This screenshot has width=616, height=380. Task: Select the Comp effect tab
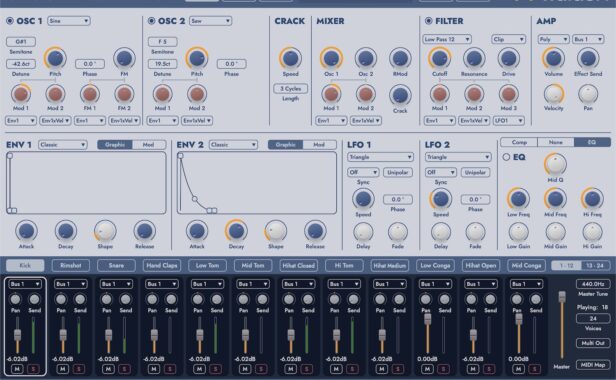click(x=519, y=142)
